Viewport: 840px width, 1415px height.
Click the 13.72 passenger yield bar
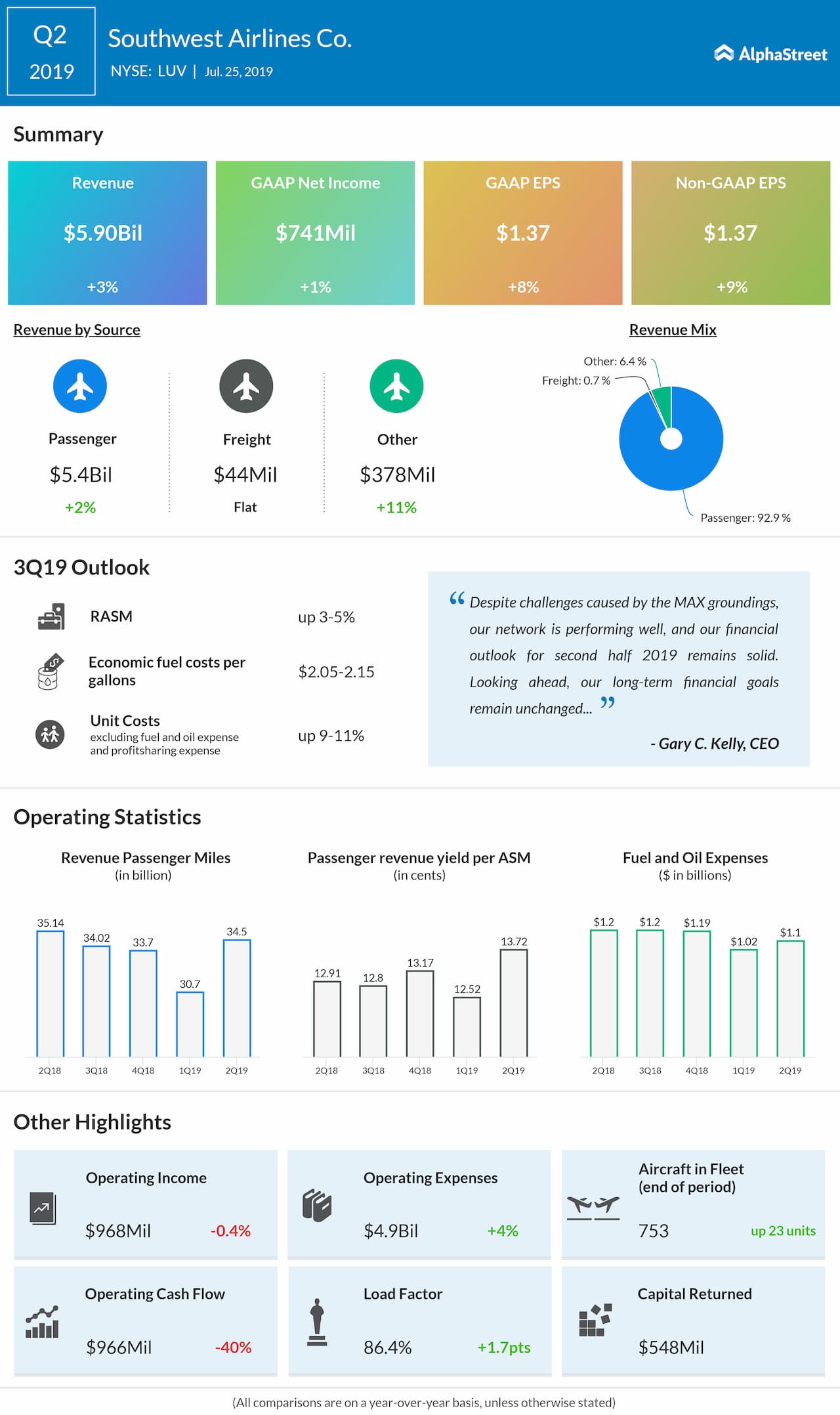point(514,1003)
